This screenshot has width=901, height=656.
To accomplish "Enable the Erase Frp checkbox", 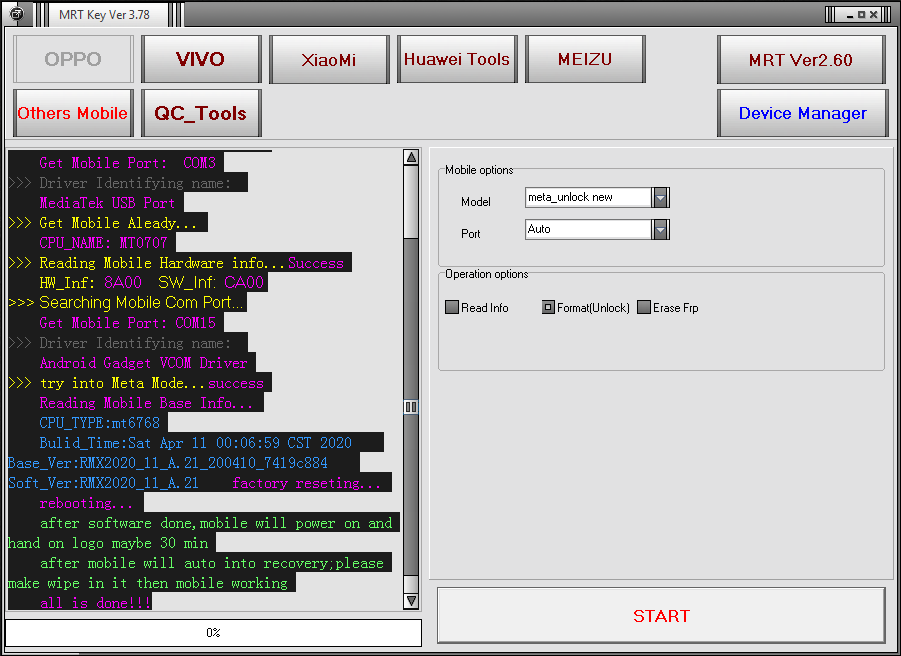I will point(644,307).
